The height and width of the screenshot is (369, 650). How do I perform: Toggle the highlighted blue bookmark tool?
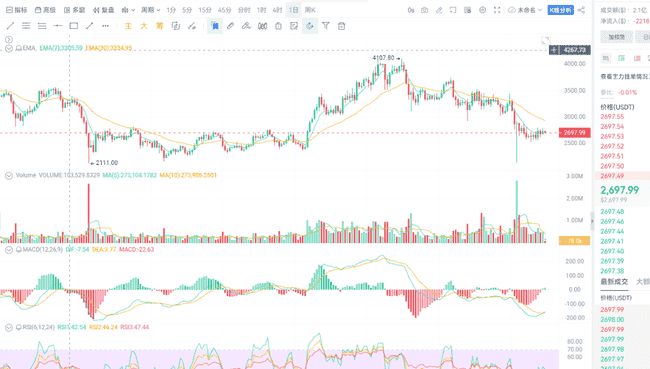click(x=215, y=26)
